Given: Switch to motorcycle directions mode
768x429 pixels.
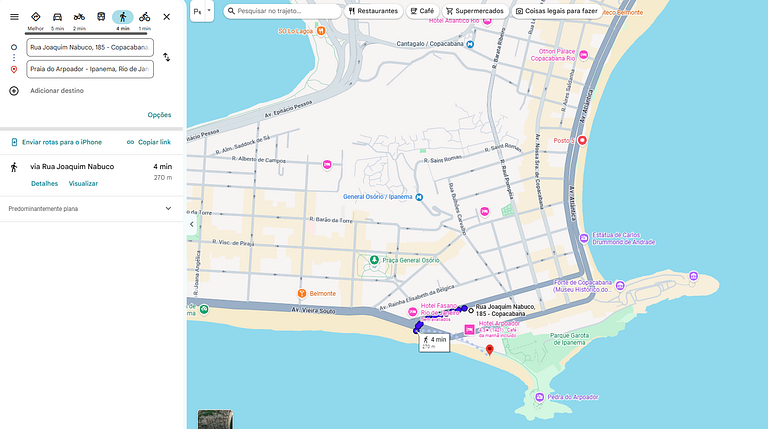Looking at the screenshot, I should [79, 17].
